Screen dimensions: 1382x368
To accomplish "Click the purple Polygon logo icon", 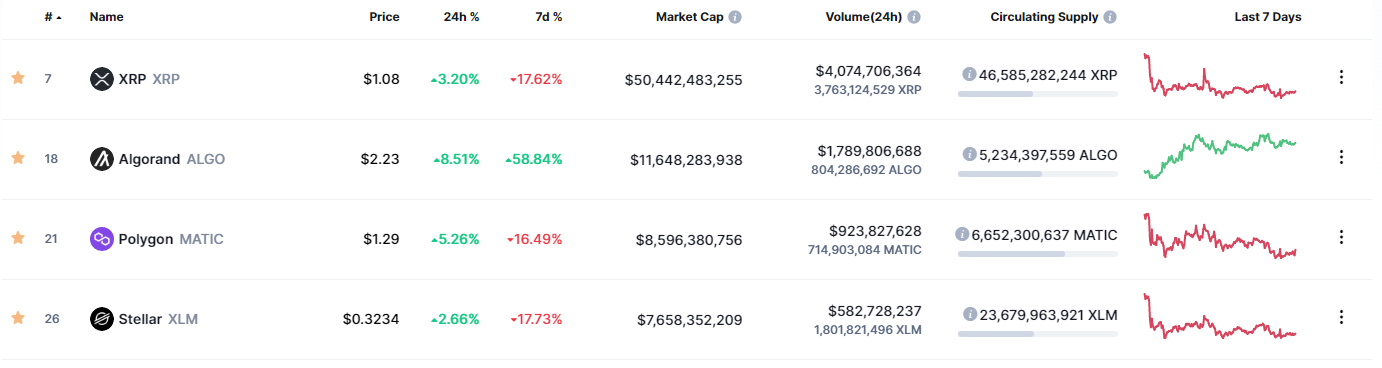I will [101, 239].
